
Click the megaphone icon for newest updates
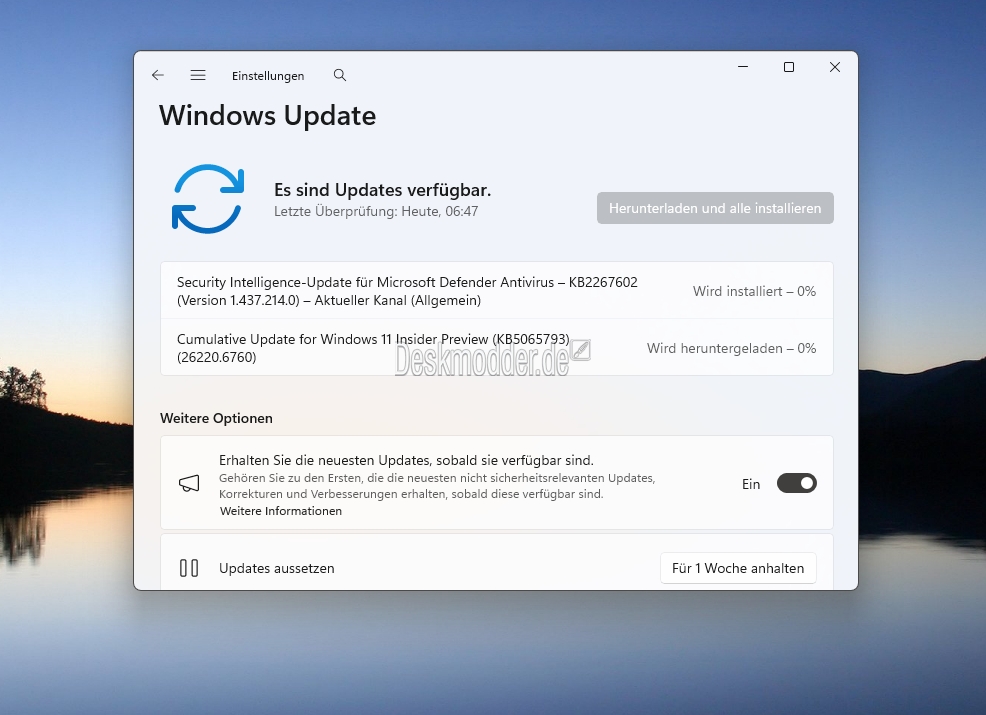tap(189, 483)
